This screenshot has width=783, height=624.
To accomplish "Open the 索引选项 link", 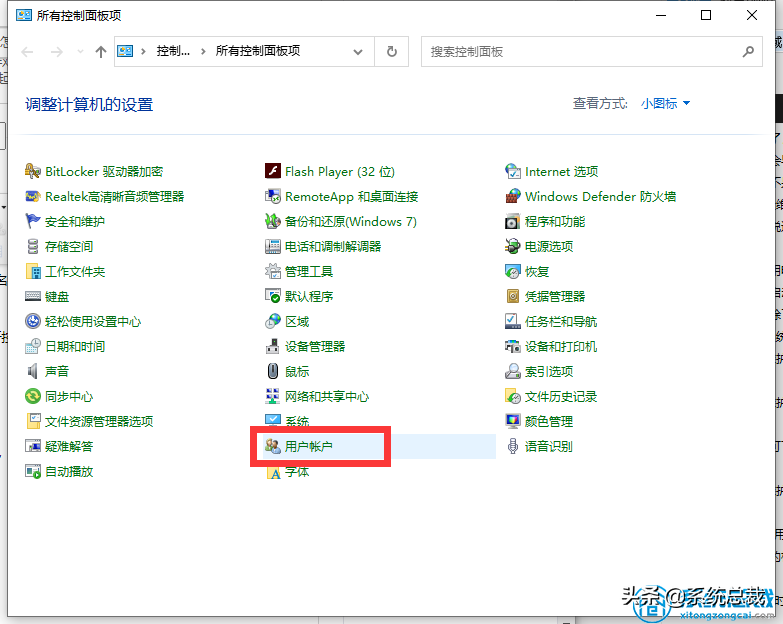I will (548, 371).
